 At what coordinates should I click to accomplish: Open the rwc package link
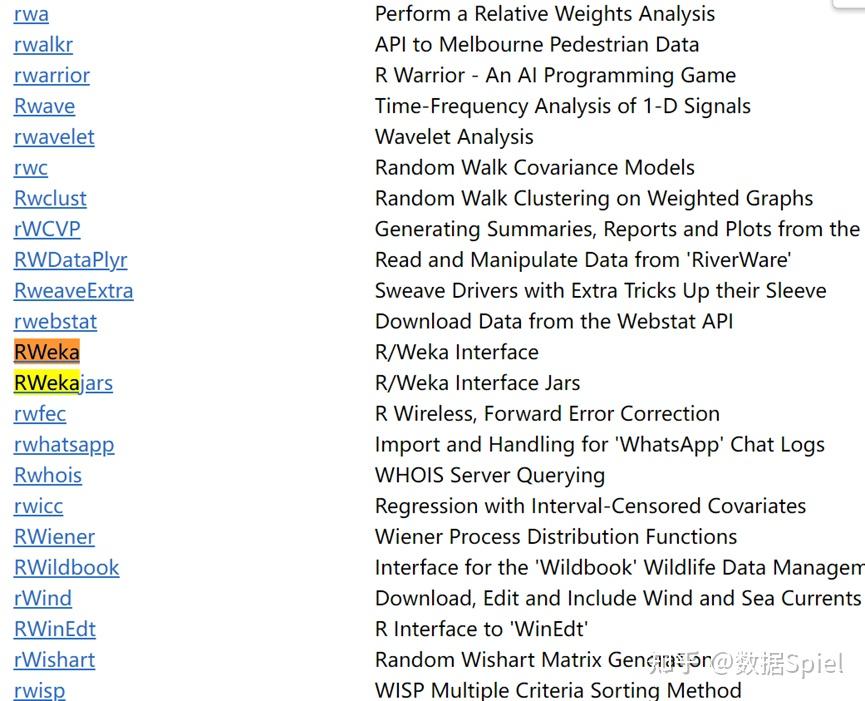(31, 168)
